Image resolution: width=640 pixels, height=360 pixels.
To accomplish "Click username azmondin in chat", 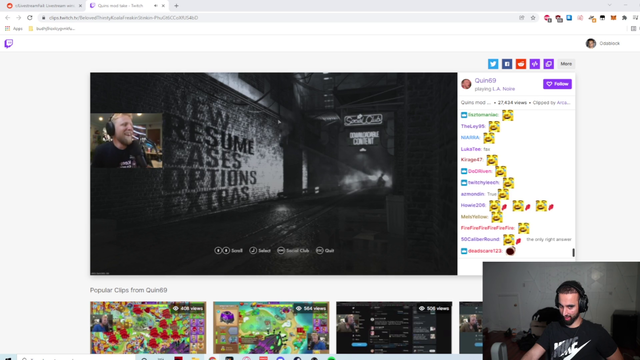I will pos(473,194).
